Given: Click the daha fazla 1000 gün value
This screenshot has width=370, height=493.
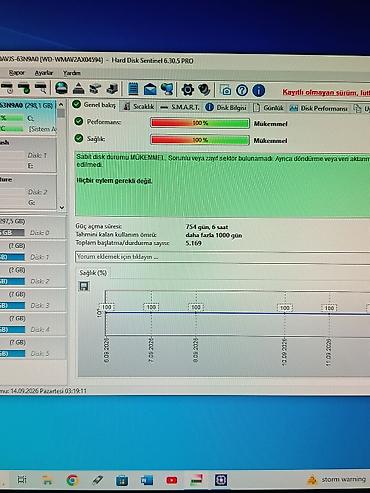Looking at the screenshot, I should tap(214, 235).
